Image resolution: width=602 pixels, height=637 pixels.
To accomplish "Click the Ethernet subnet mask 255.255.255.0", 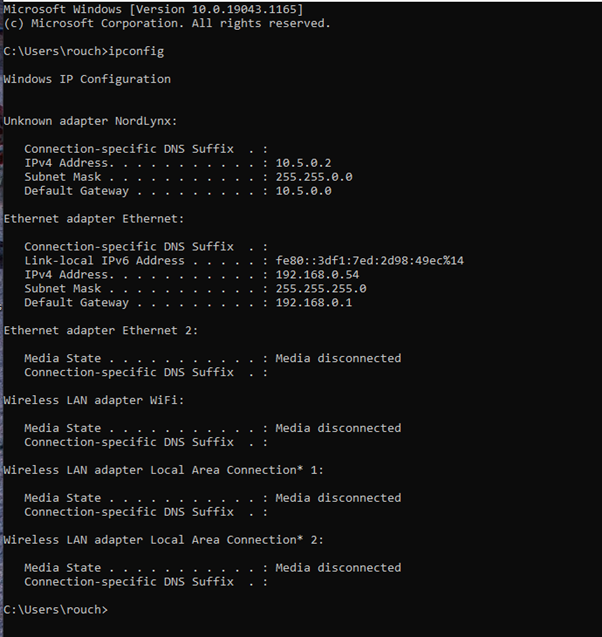I will click(x=321, y=288).
